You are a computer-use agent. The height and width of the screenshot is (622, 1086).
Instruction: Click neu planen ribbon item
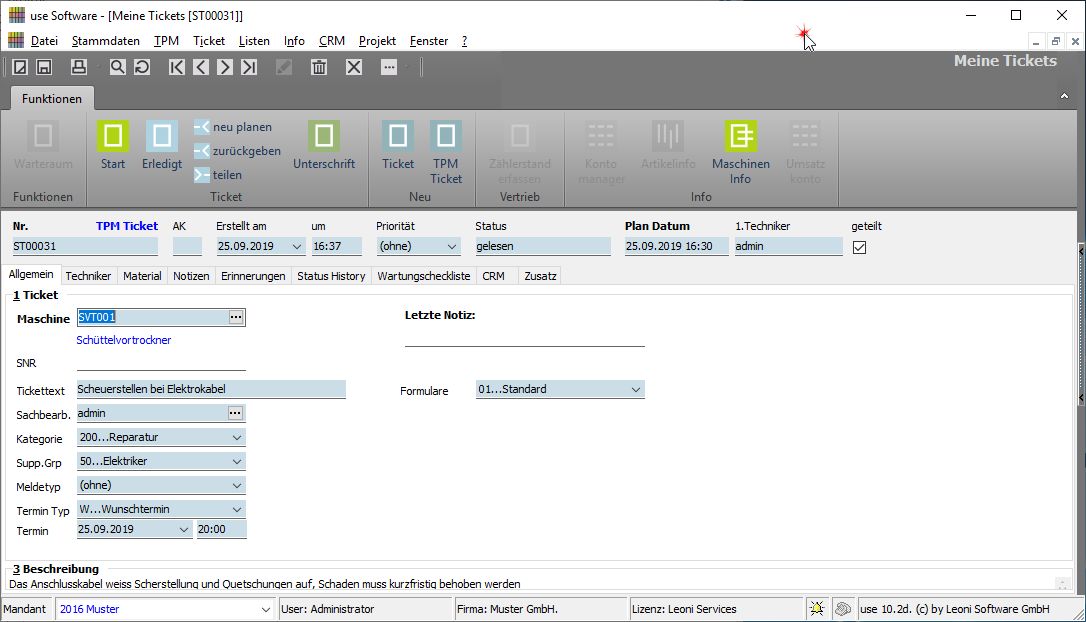pyautogui.click(x=233, y=127)
